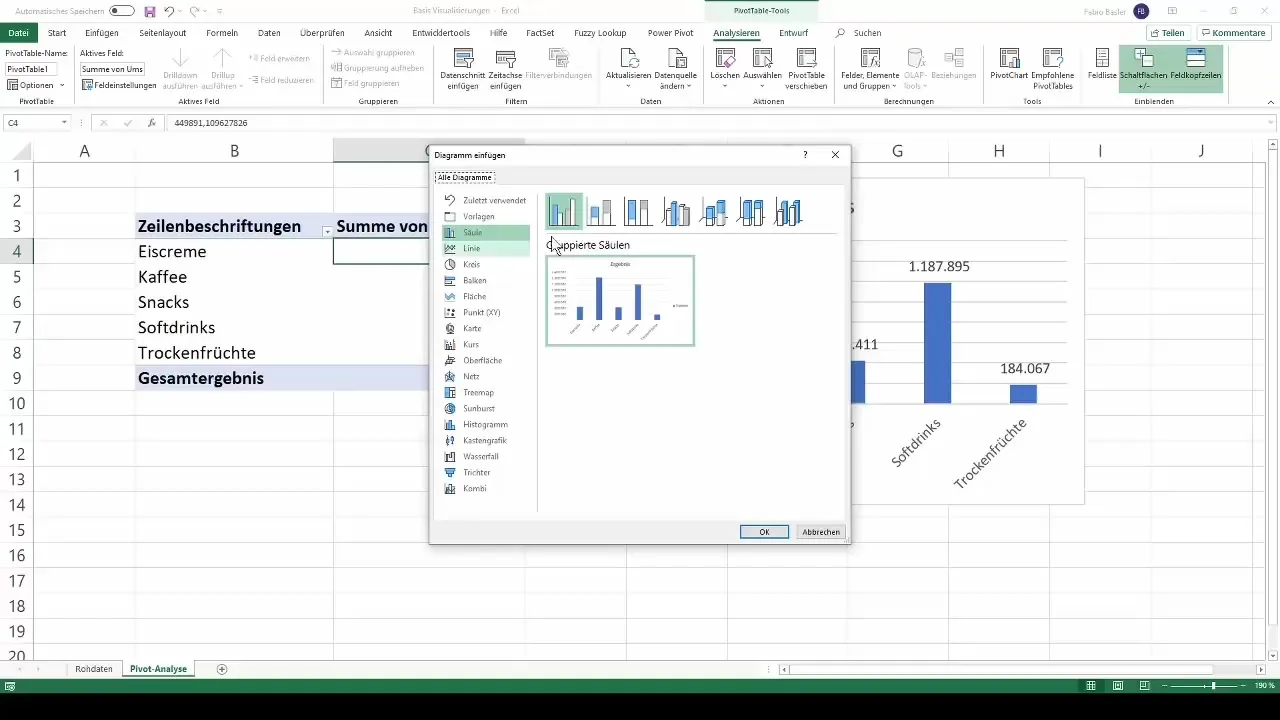Open Zuletzt verwendet chart list

point(485,200)
